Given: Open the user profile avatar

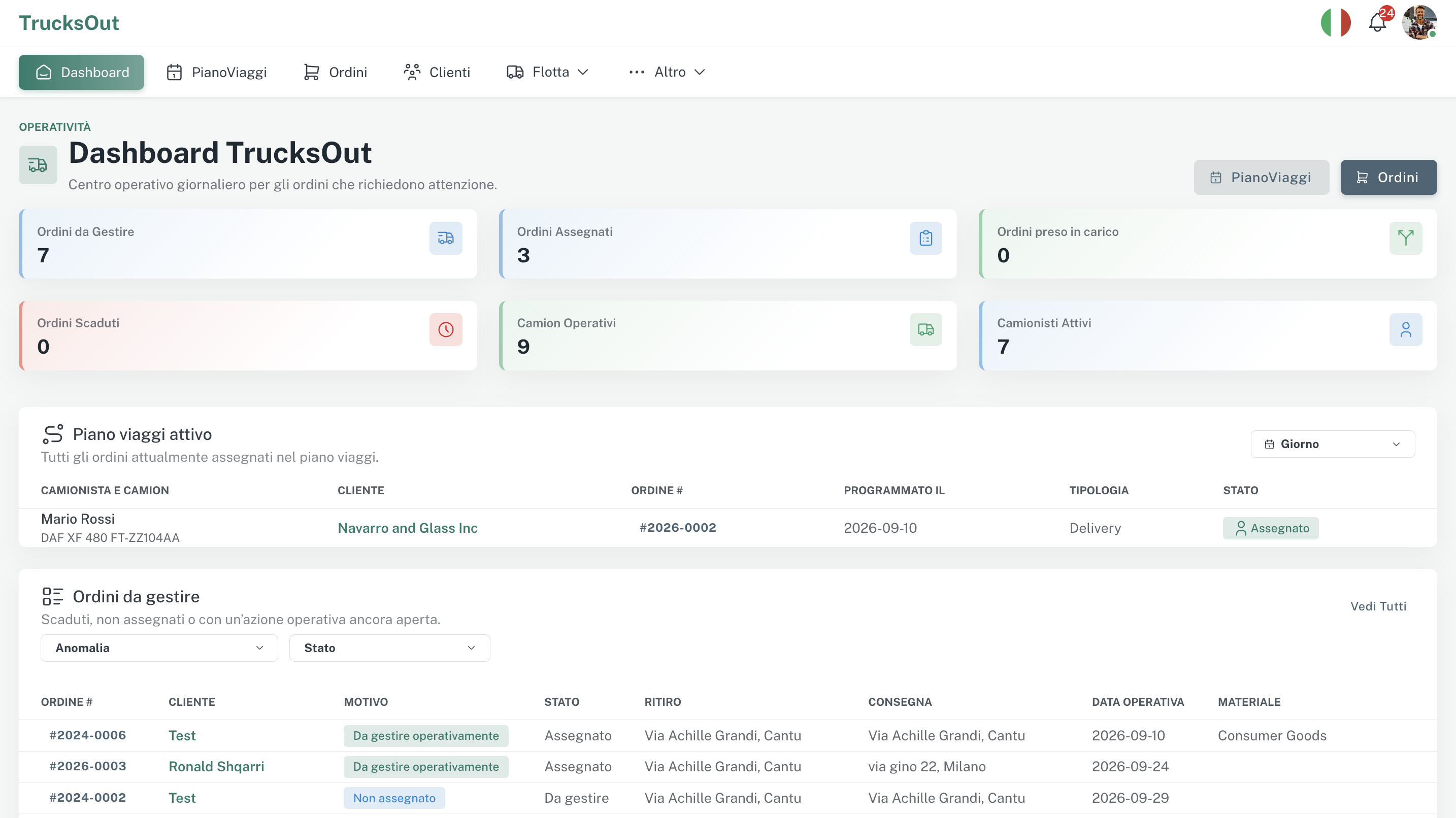Looking at the screenshot, I should click(1419, 23).
